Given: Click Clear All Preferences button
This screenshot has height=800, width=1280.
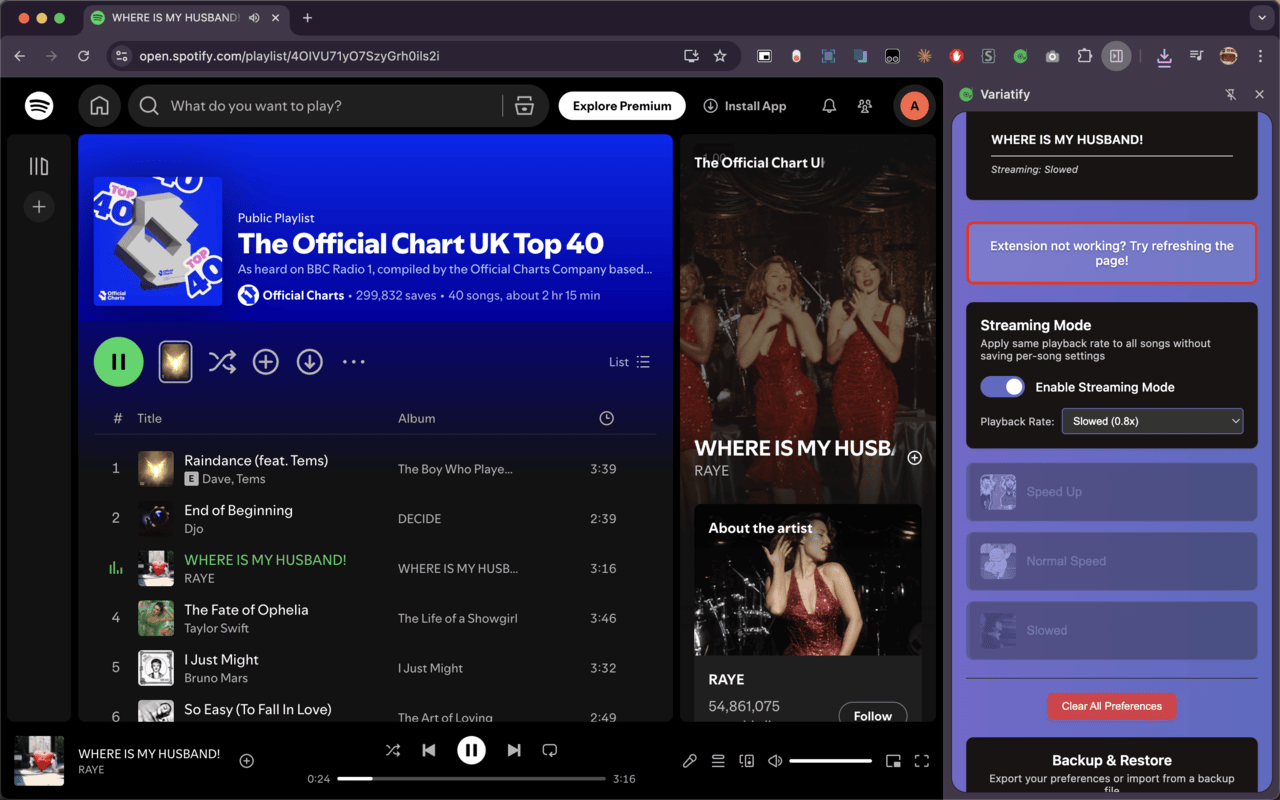Looking at the screenshot, I should pyautogui.click(x=1112, y=706).
